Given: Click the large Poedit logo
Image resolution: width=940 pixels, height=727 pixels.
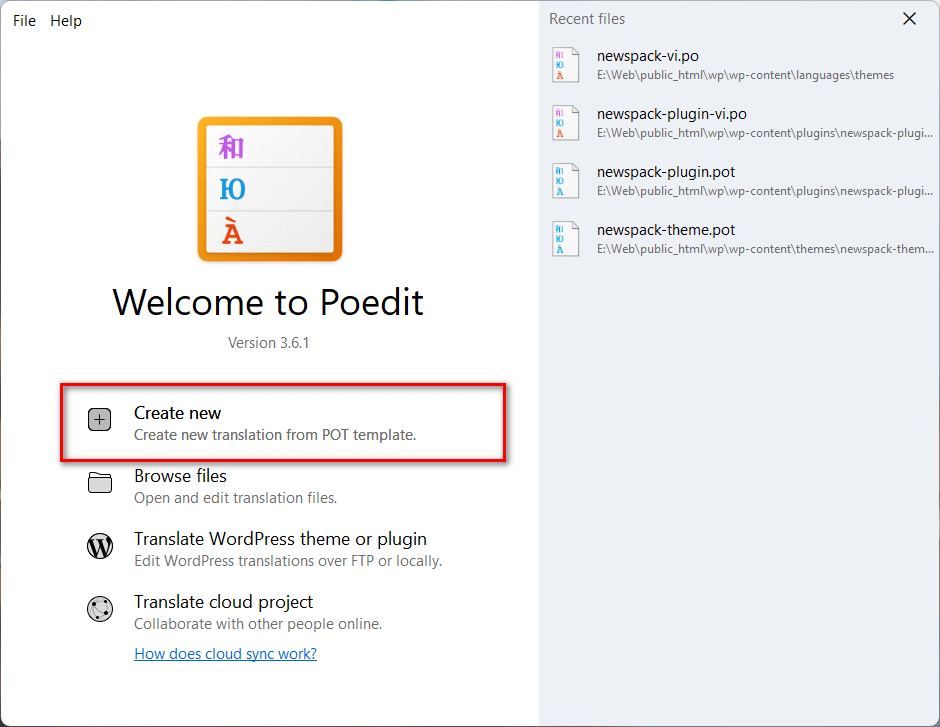Looking at the screenshot, I should point(270,189).
